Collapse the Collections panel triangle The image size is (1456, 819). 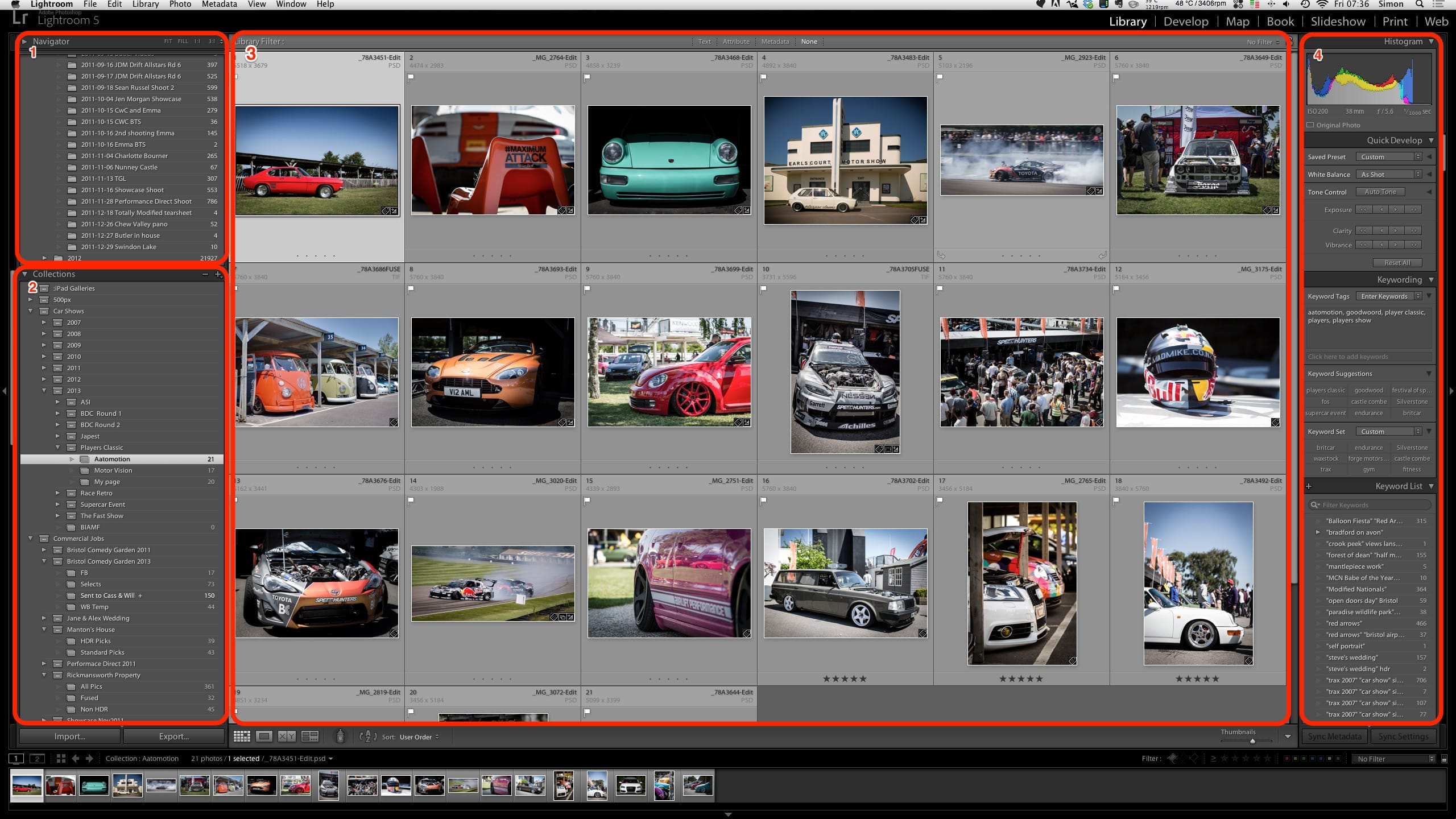[x=24, y=274]
